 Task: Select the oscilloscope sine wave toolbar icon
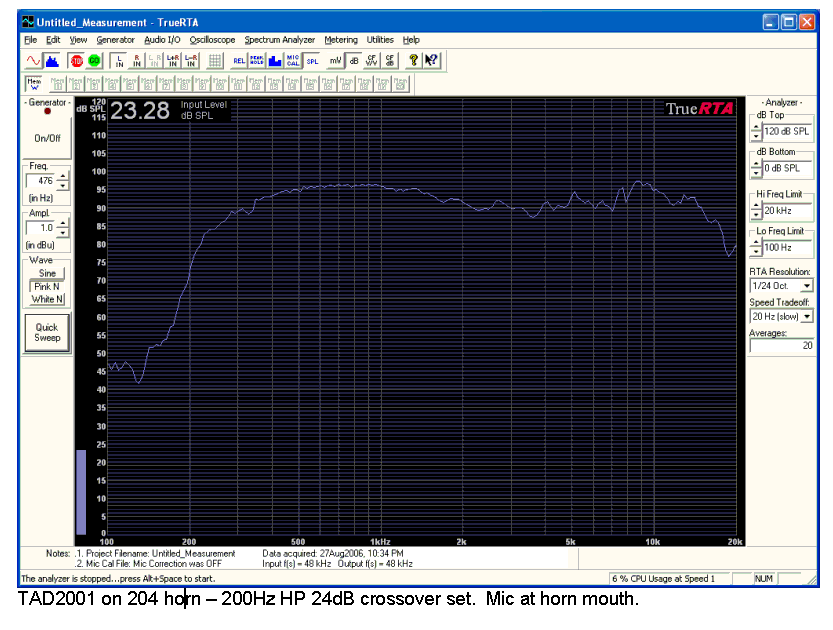point(33,61)
